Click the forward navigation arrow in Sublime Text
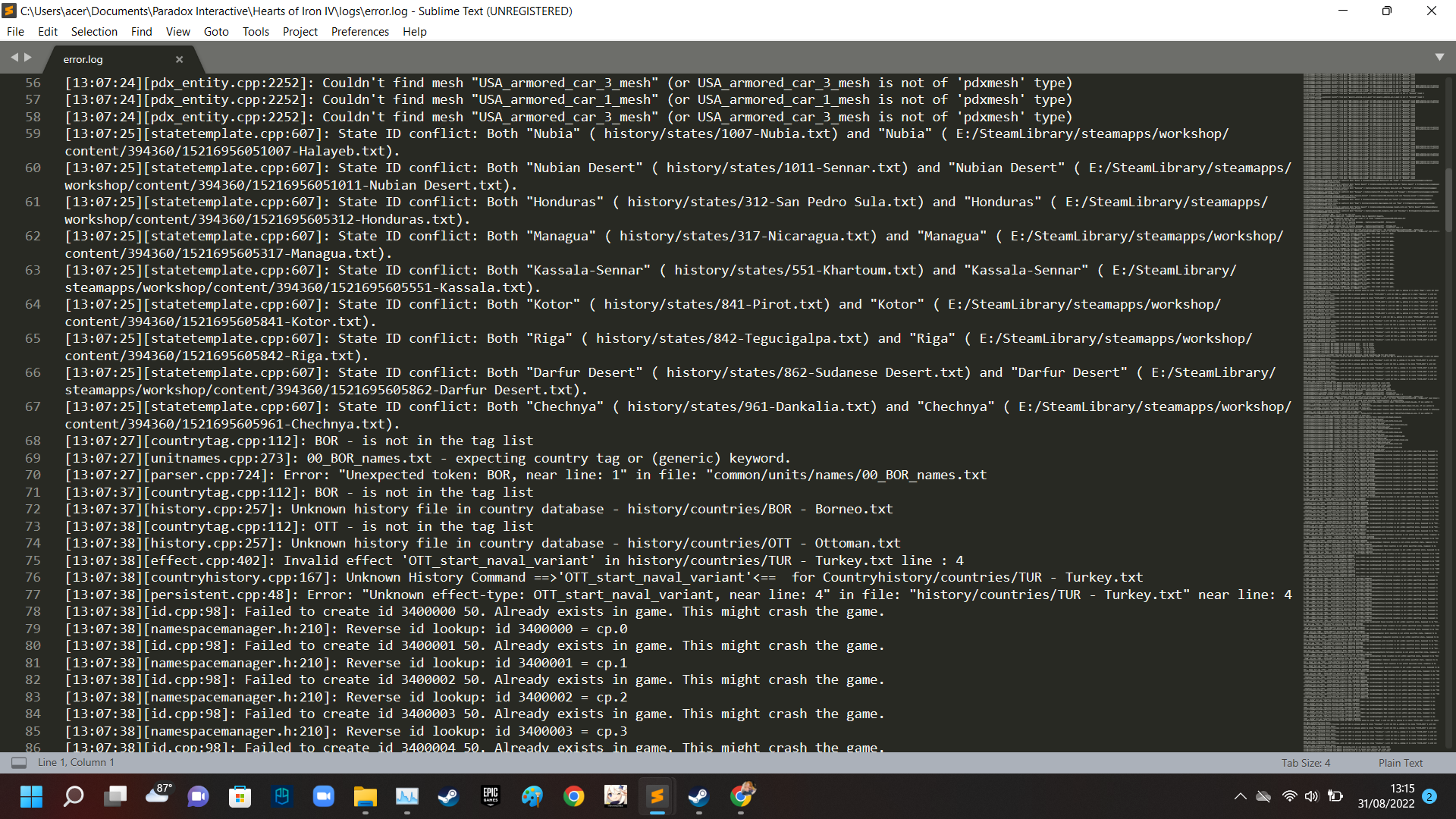The height and width of the screenshot is (819, 1456). point(28,56)
